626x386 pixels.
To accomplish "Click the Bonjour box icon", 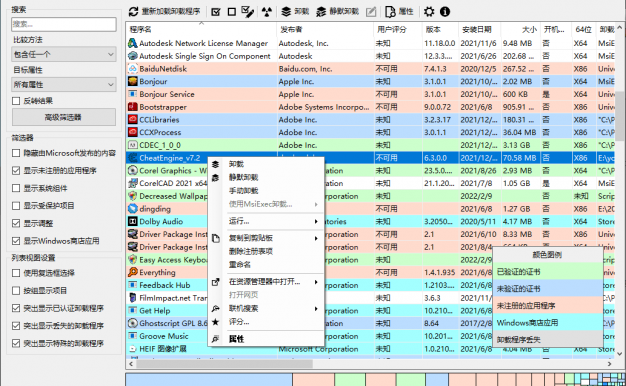I will point(133,81).
